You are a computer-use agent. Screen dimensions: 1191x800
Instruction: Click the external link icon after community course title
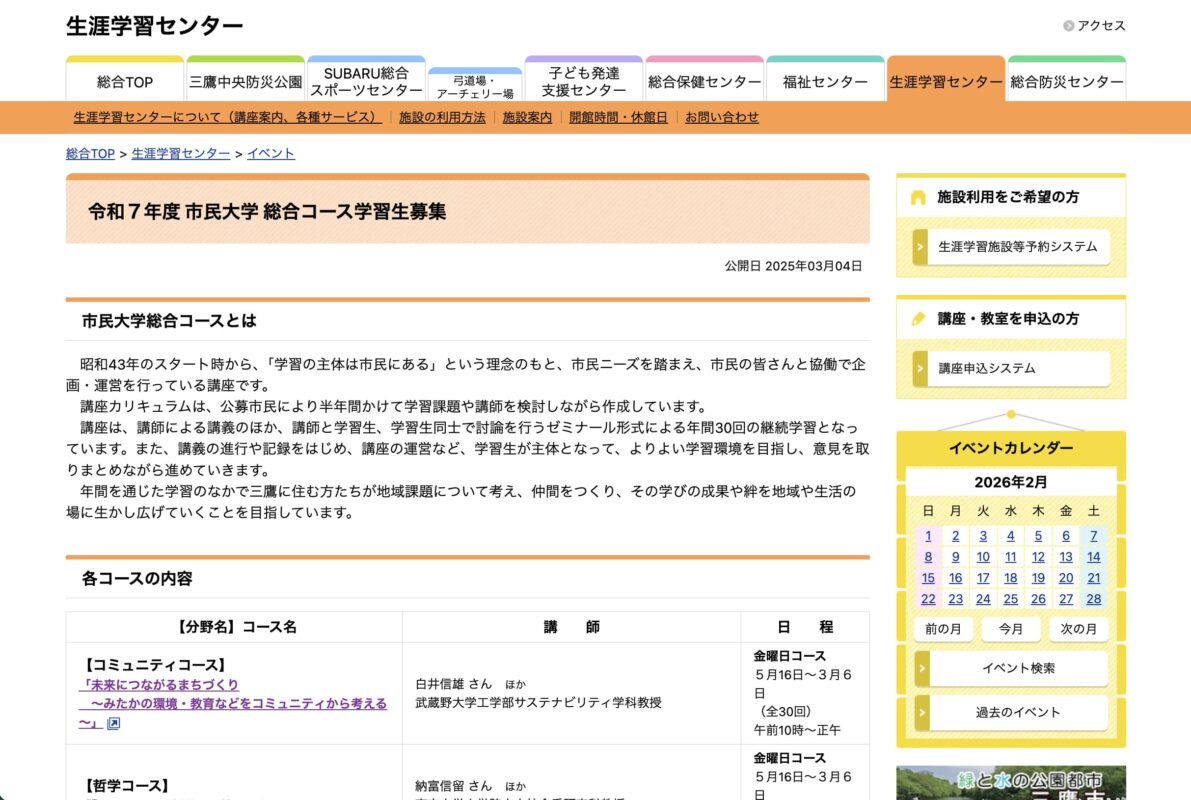pyautogui.click(x=113, y=724)
